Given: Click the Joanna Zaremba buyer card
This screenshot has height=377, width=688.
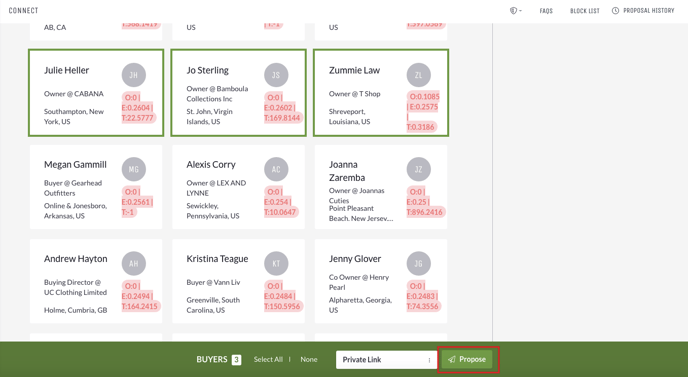Looking at the screenshot, I should [381, 187].
